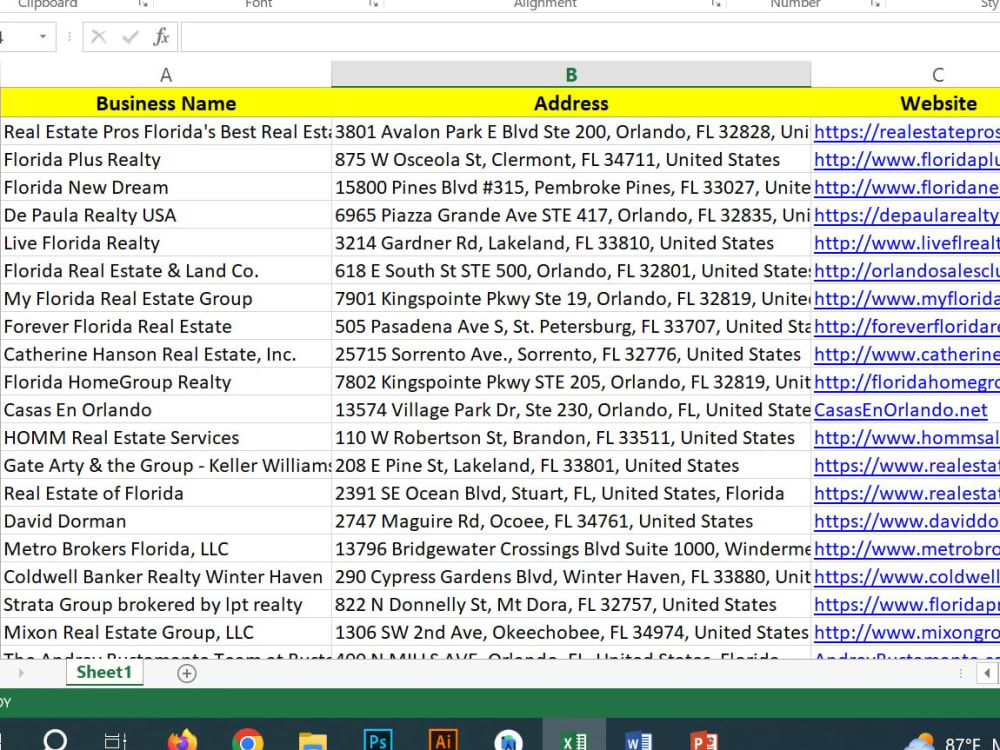This screenshot has width=1000, height=750.
Task: Select the Business Name header cell
Action: point(166,103)
